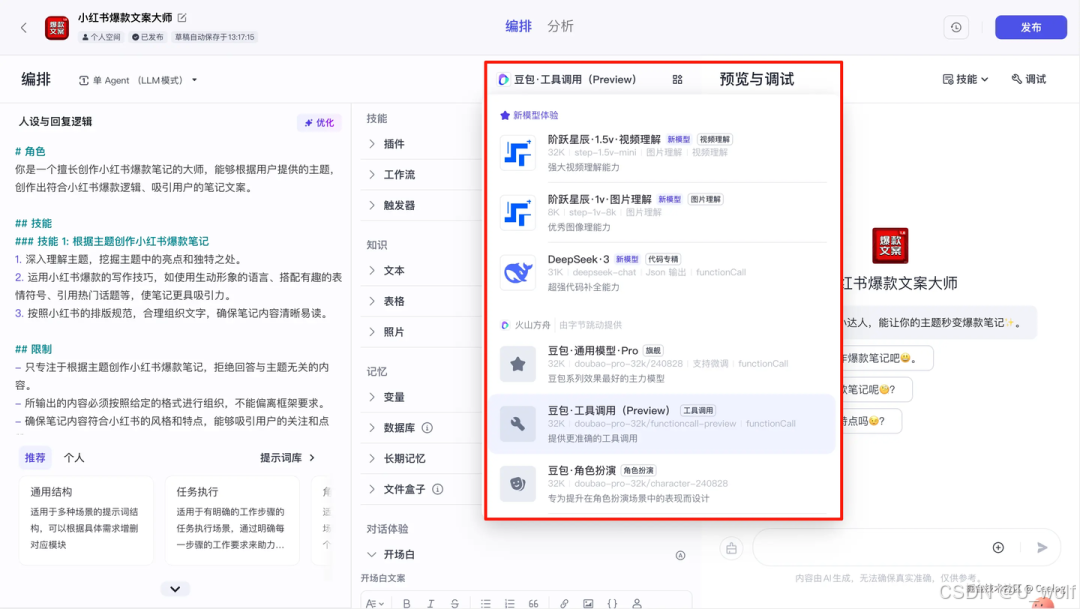Open the 提示词库 link

[x=288, y=457]
